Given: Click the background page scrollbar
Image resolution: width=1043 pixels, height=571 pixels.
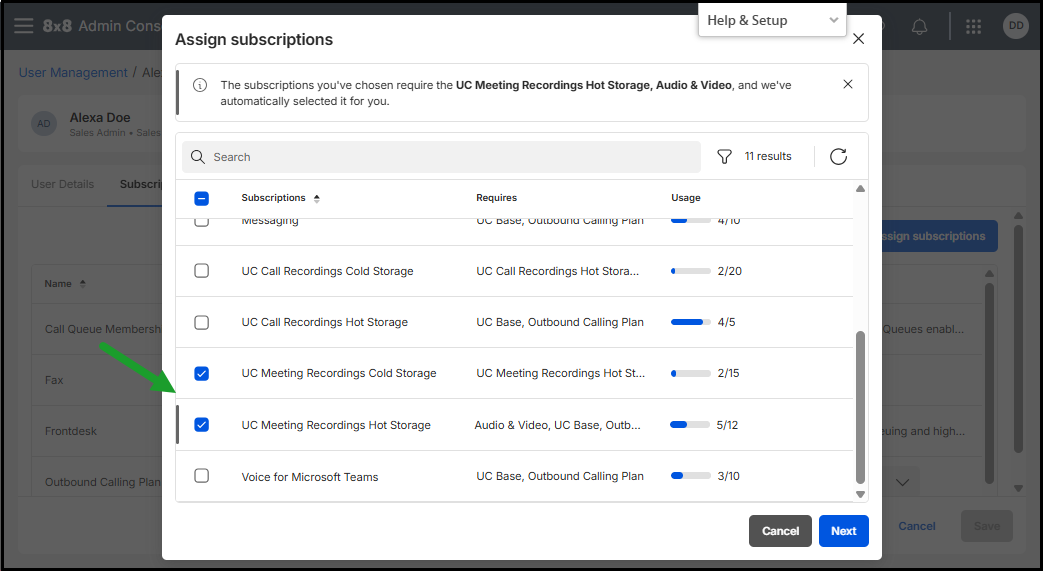Looking at the screenshot, I should pyautogui.click(x=1018, y=339).
